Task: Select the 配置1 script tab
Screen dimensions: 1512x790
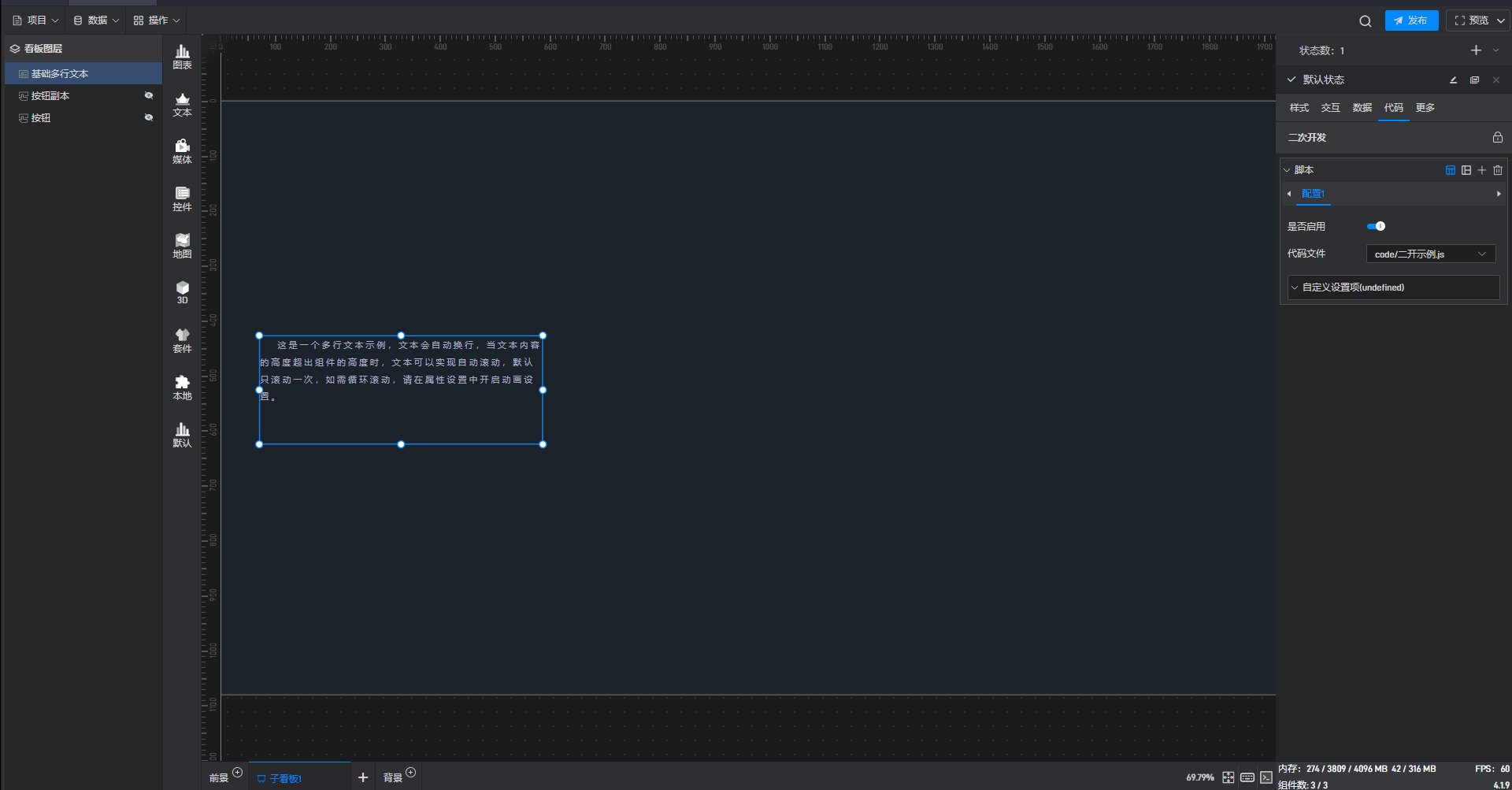Action: pyautogui.click(x=1313, y=194)
